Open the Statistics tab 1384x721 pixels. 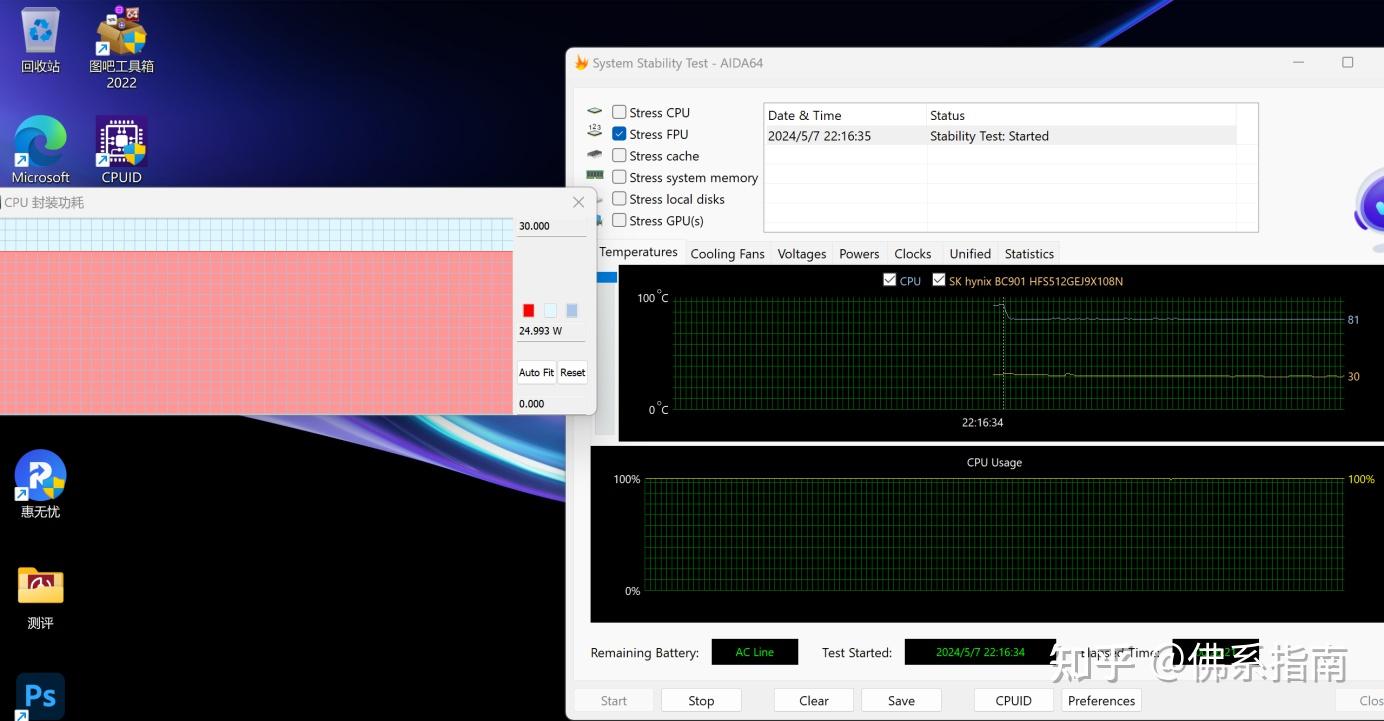point(1029,254)
